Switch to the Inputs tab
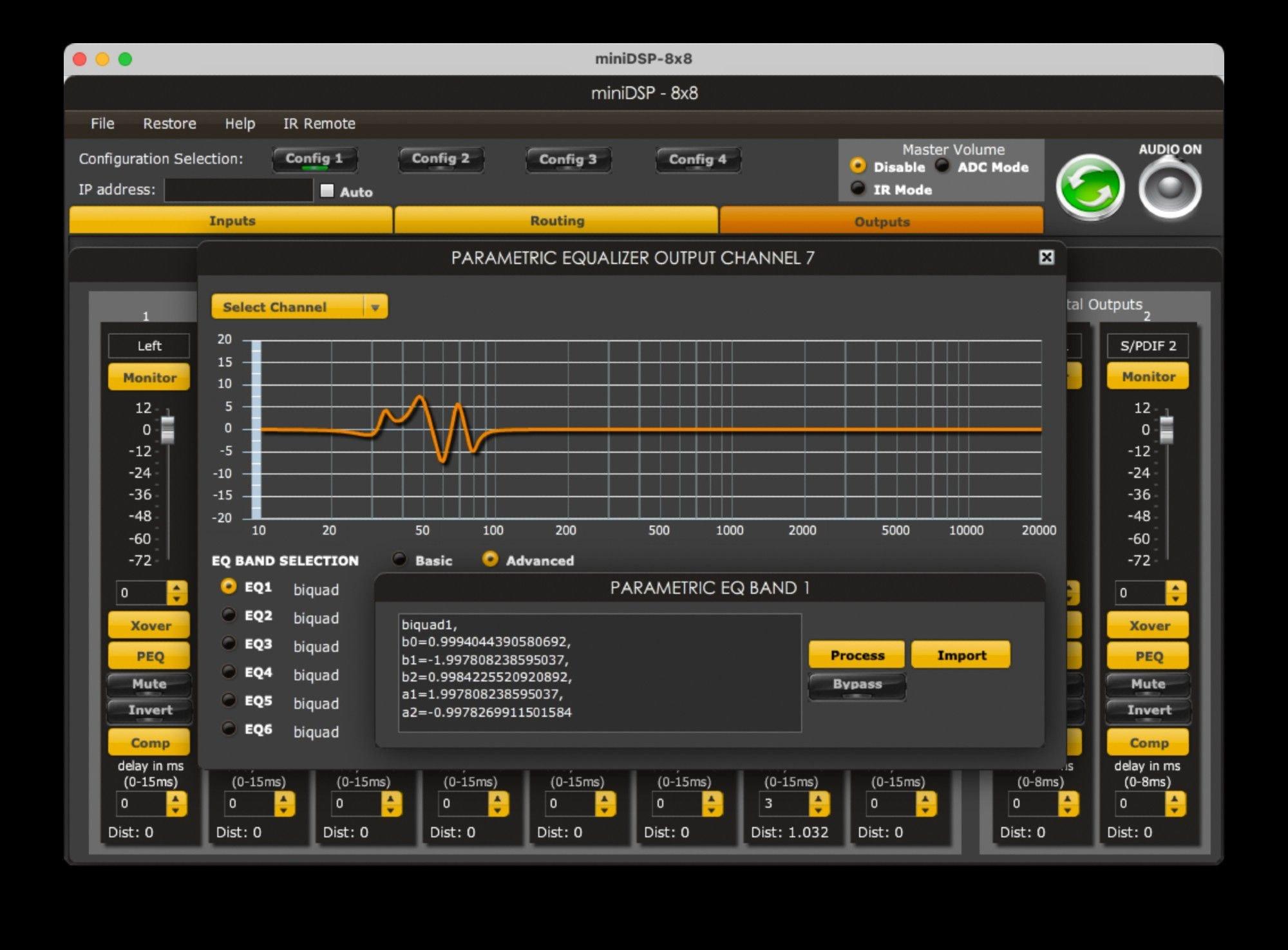Viewport: 1288px width, 950px height. click(231, 220)
